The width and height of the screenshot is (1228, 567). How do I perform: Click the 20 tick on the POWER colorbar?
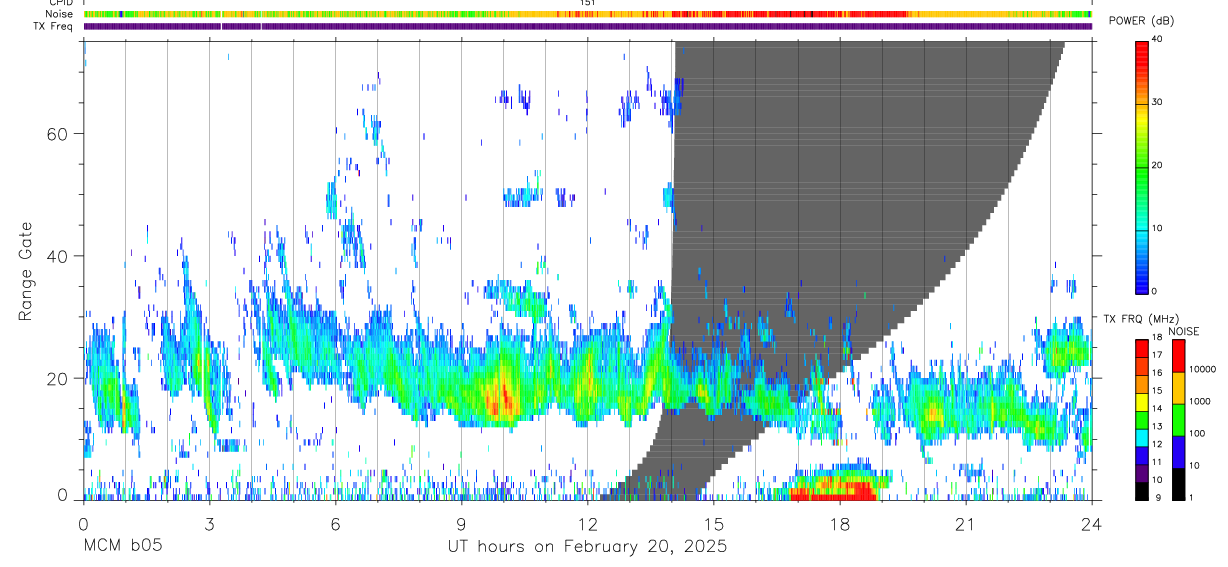1157,165
